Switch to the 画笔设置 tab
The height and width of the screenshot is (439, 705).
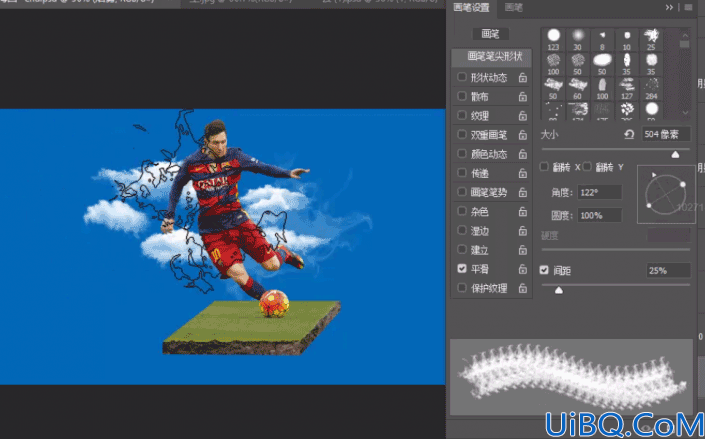point(471,8)
